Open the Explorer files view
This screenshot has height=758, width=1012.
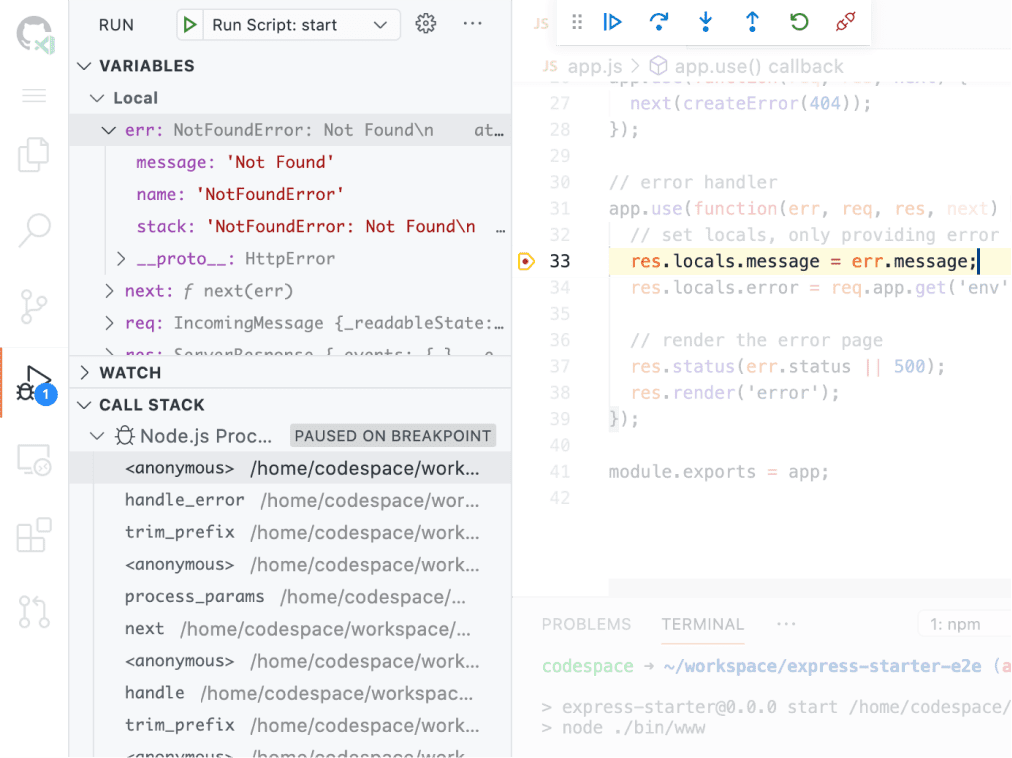34,155
